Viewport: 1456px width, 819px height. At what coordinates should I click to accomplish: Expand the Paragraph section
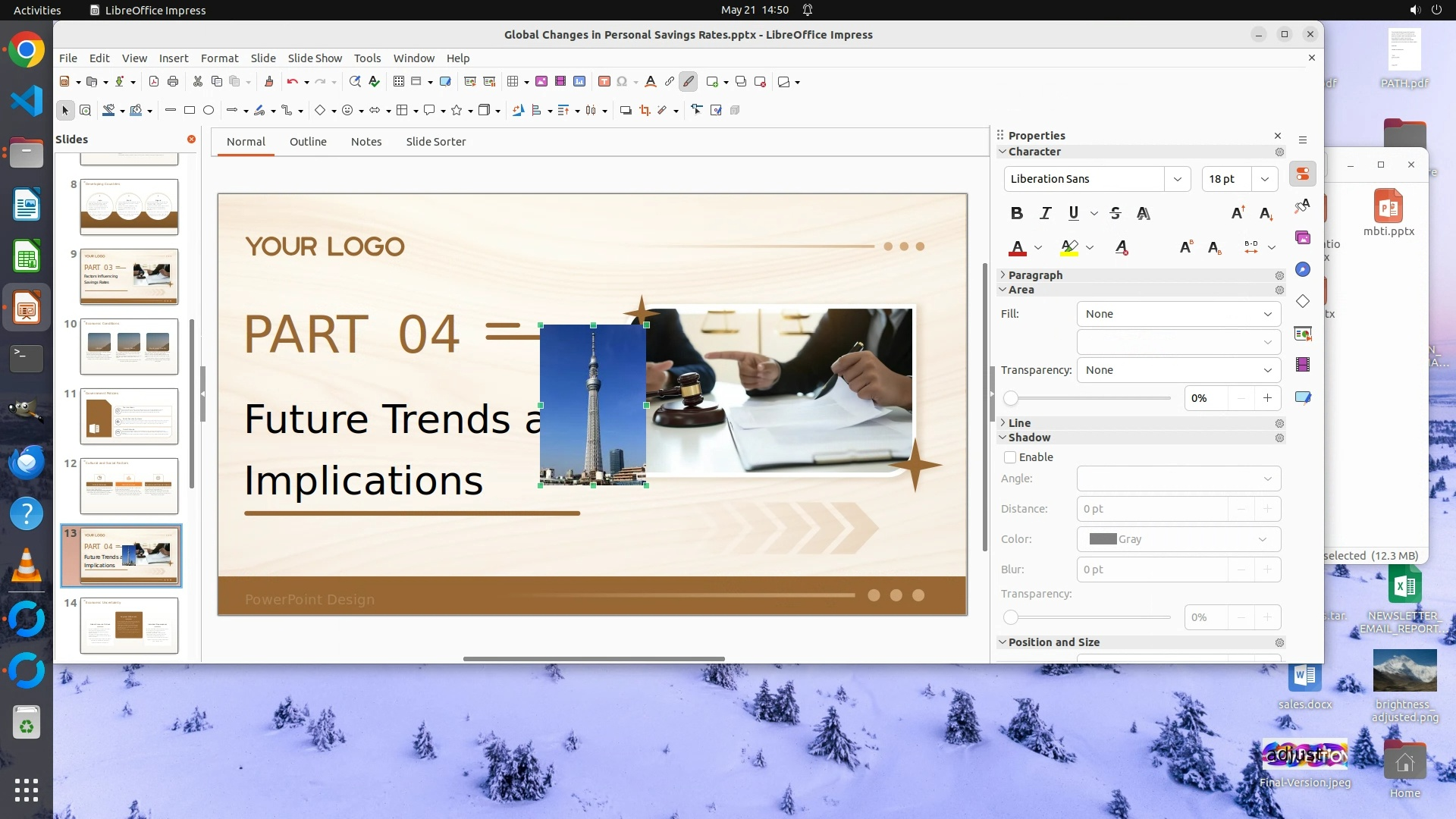tap(1035, 275)
